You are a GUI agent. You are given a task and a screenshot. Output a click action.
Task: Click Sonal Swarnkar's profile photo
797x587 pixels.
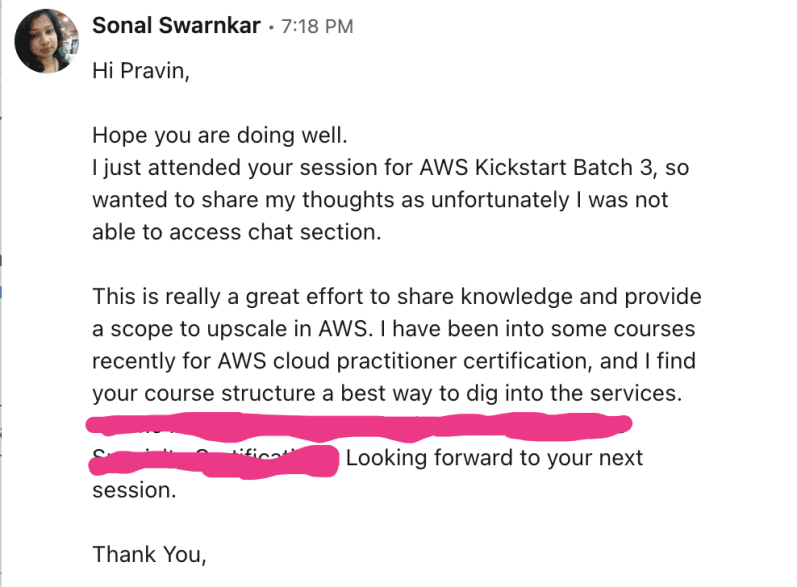(46, 41)
